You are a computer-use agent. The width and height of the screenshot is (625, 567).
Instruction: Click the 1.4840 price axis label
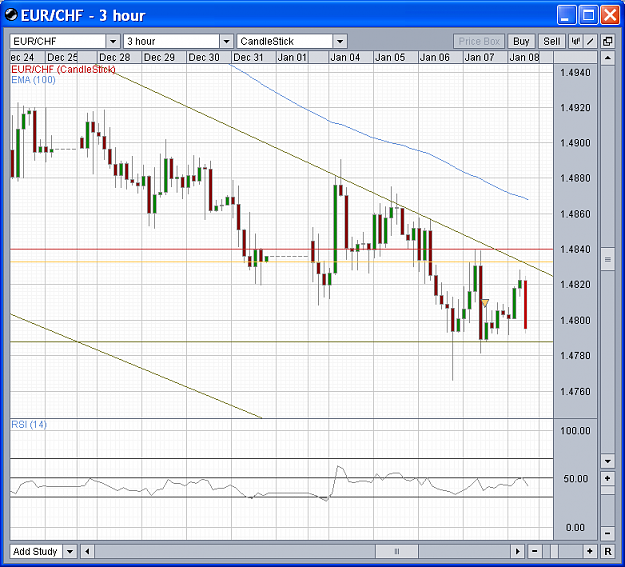575,249
